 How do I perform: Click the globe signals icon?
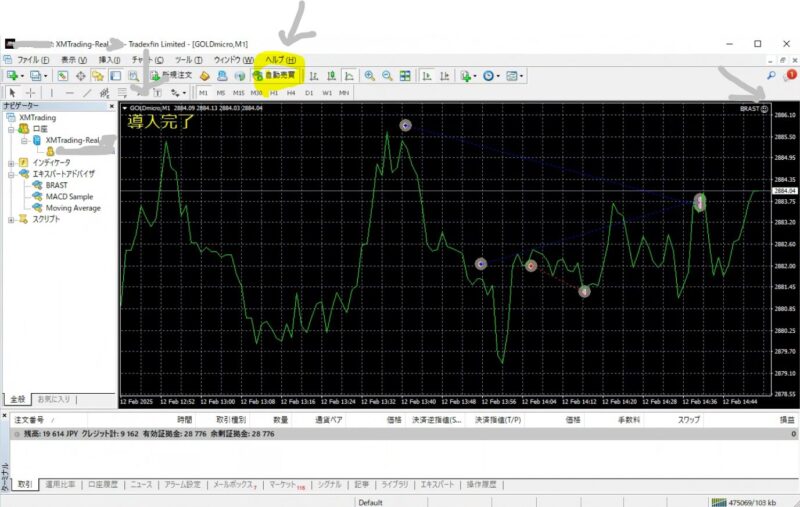[239, 76]
